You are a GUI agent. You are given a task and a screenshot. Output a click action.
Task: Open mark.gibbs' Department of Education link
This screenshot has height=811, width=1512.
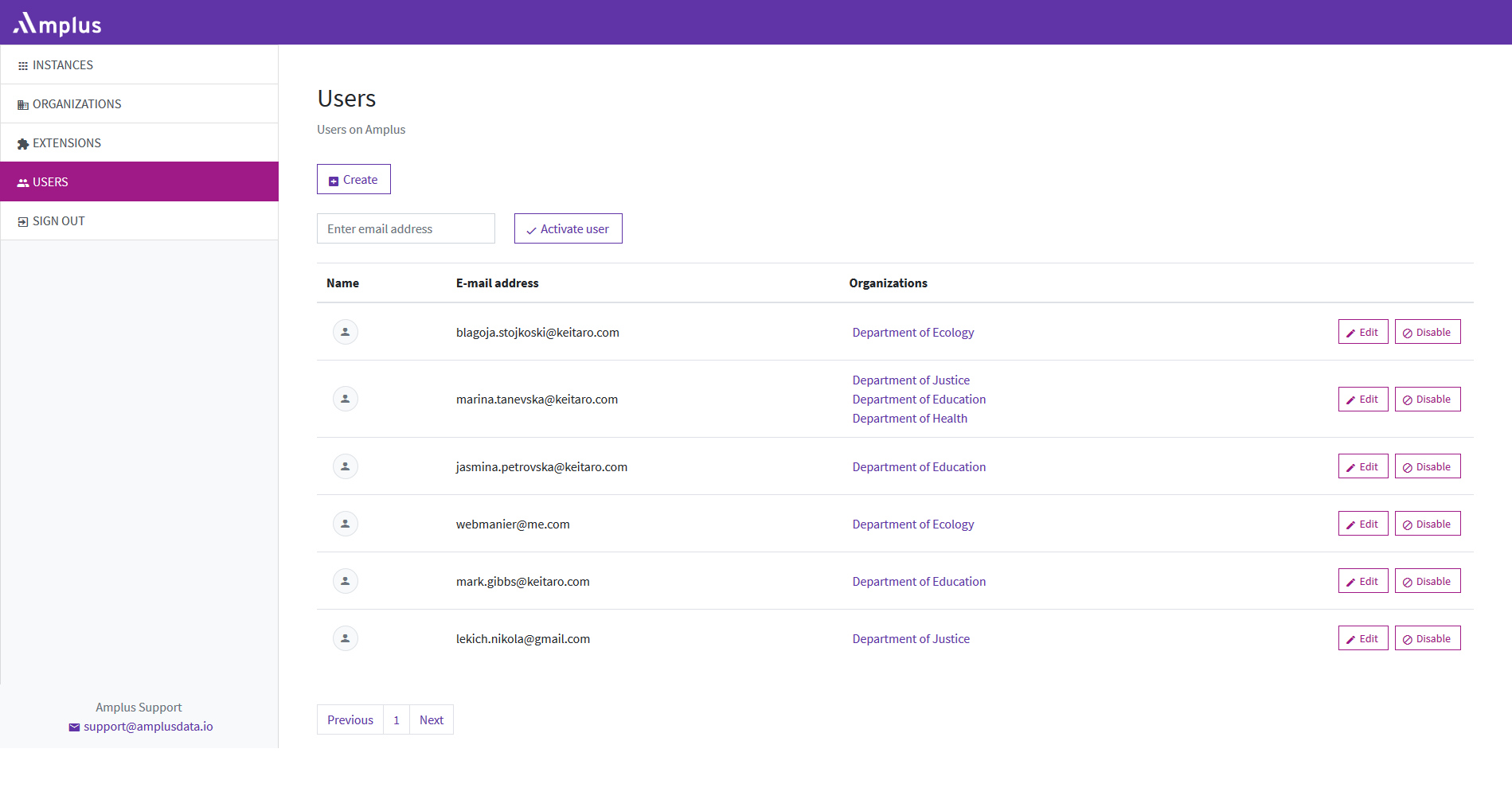pyautogui.click(x=919, y=581)
